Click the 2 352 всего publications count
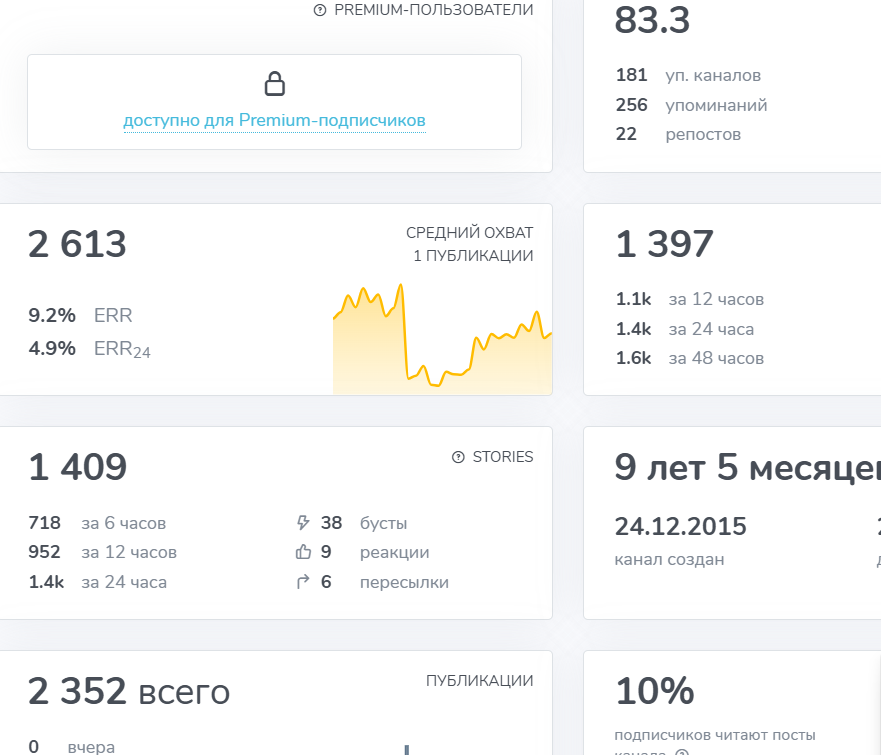Image resolution: width=881 pixels, height=755 pixels. 129,692
